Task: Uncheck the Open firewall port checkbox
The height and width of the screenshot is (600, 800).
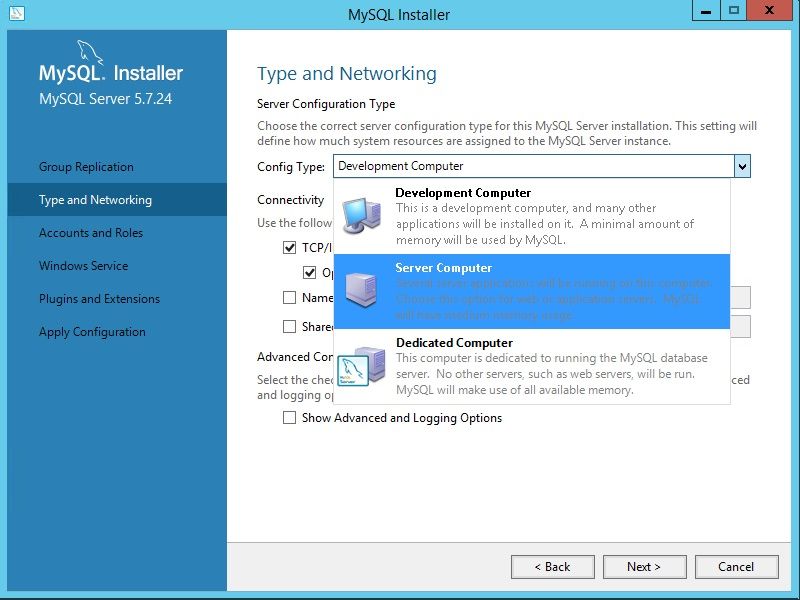Action: point(309,272)
